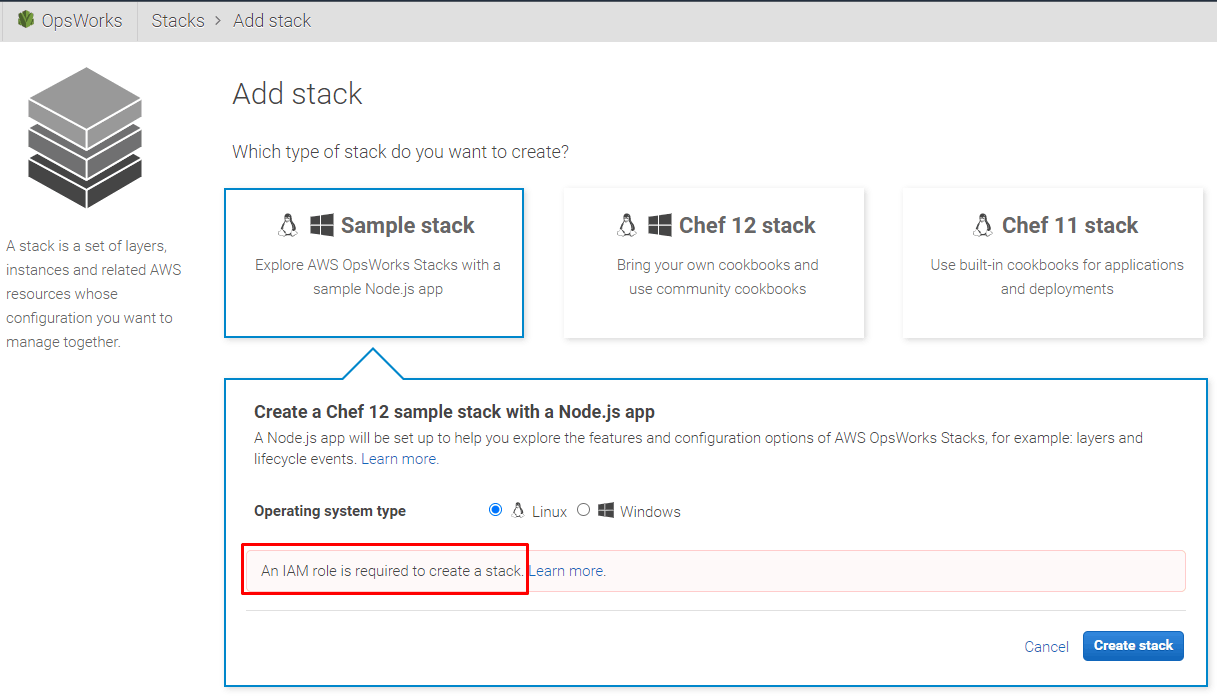Click penguin icon beside Linux radio option
The width and height of the screenshot is (1217, 696).
point(518,511)
